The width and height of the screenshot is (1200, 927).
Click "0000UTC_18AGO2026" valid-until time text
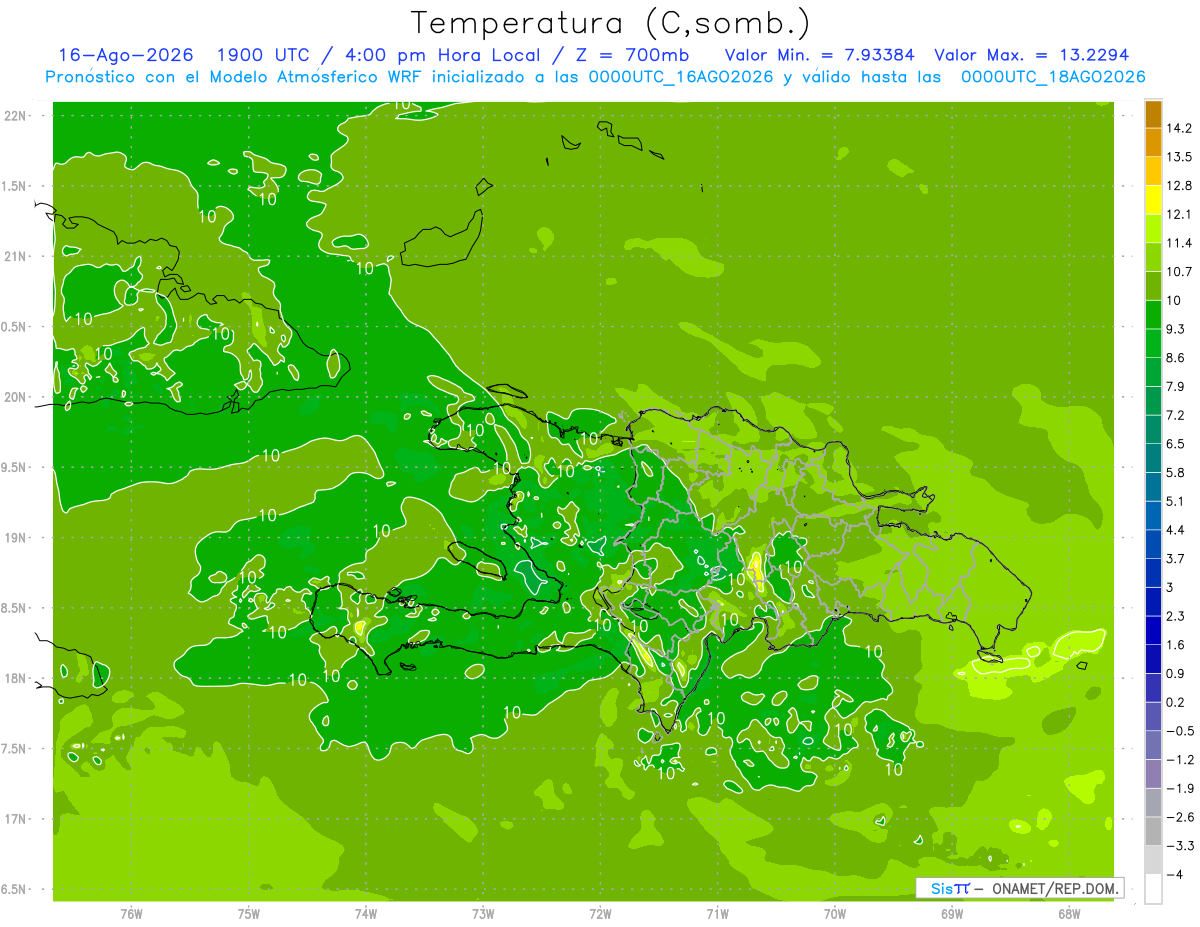1053,77
